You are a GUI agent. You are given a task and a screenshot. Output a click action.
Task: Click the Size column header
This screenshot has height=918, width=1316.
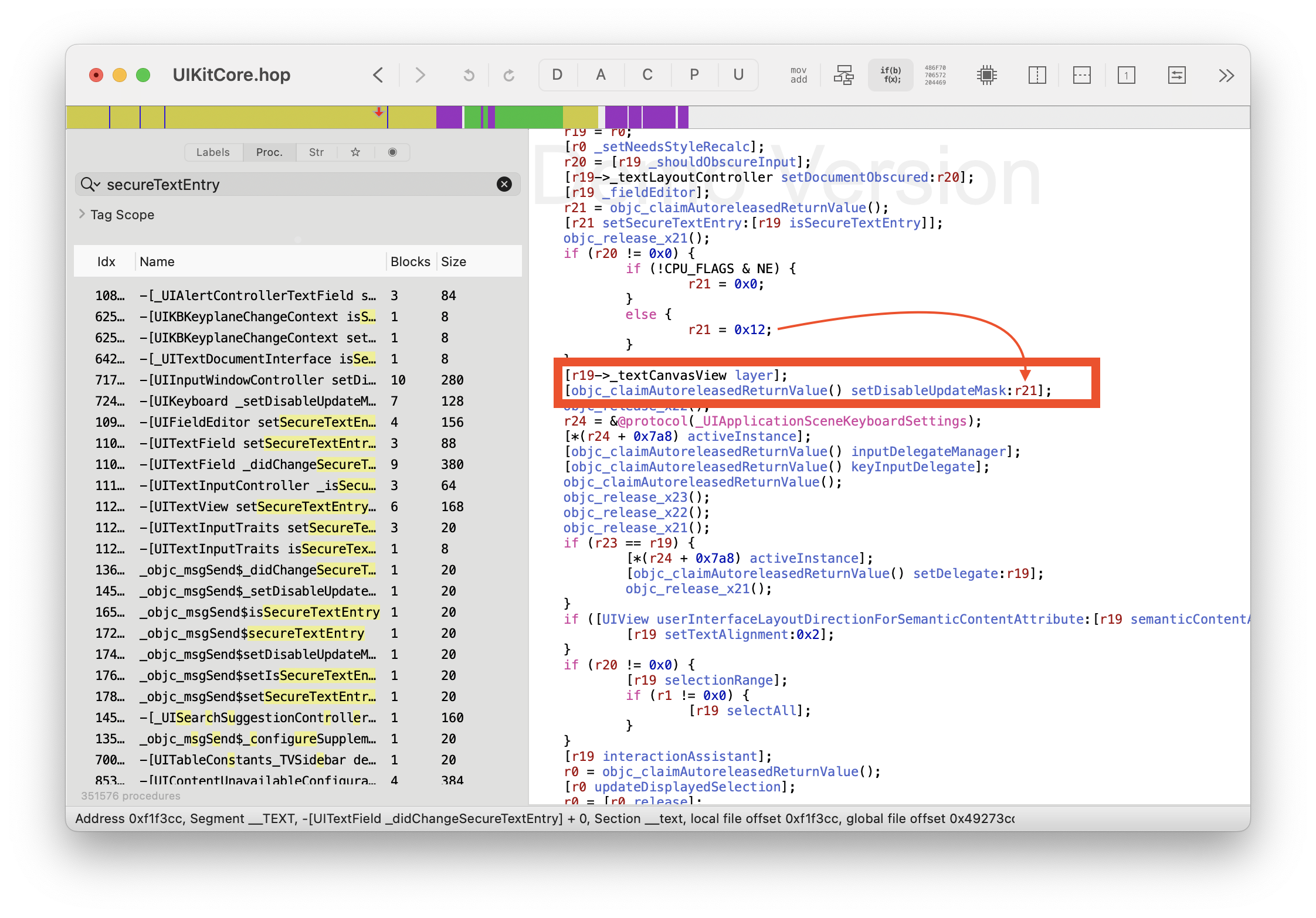coord(453,261)
